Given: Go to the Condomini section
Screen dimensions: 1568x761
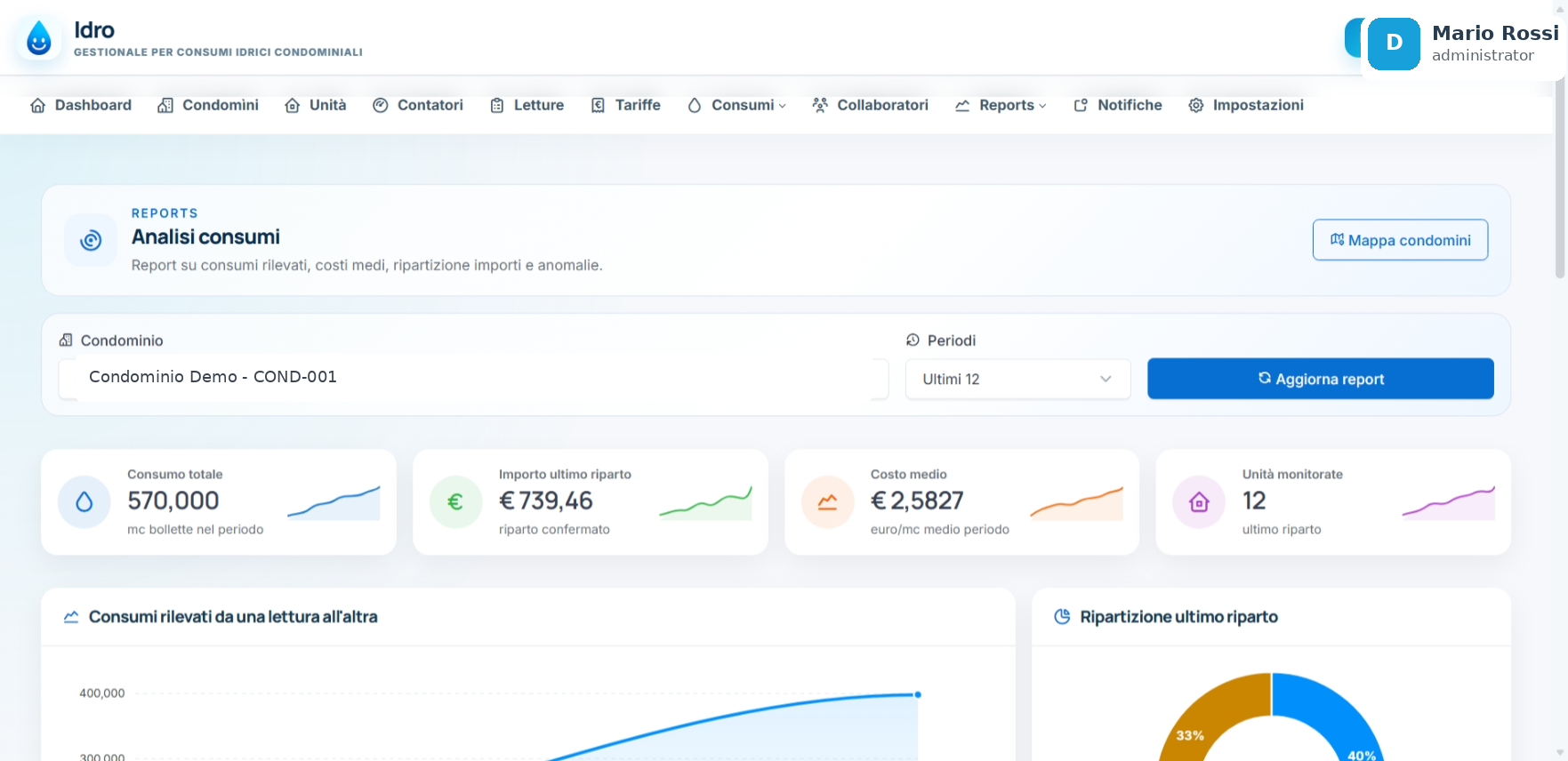Looking at the screenshot, I should [208, 105].
